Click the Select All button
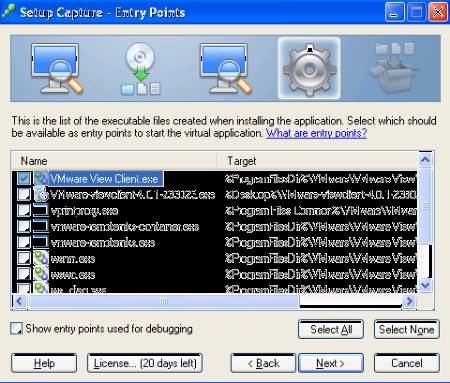 pyautogui.click(x=331, y=329)
